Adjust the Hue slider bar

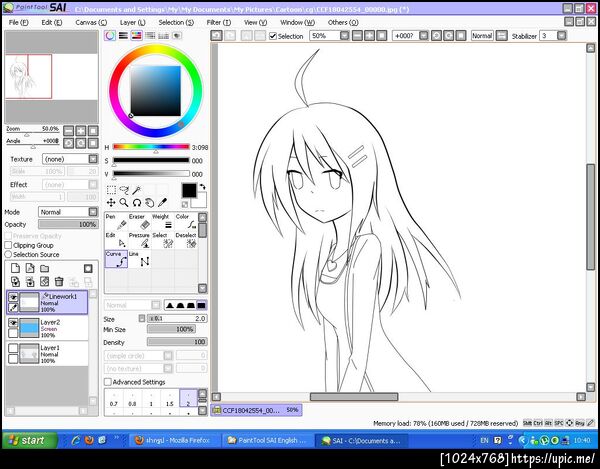[x=151, y=147]
